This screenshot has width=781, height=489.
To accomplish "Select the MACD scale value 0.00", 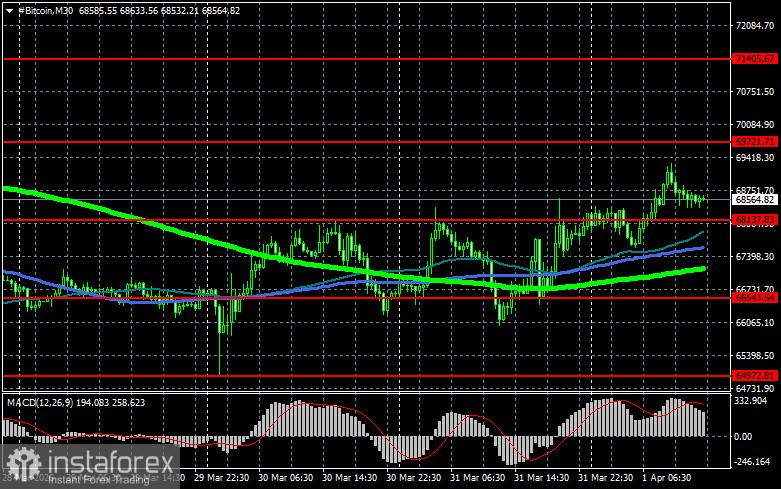I will tap(743, 437).
